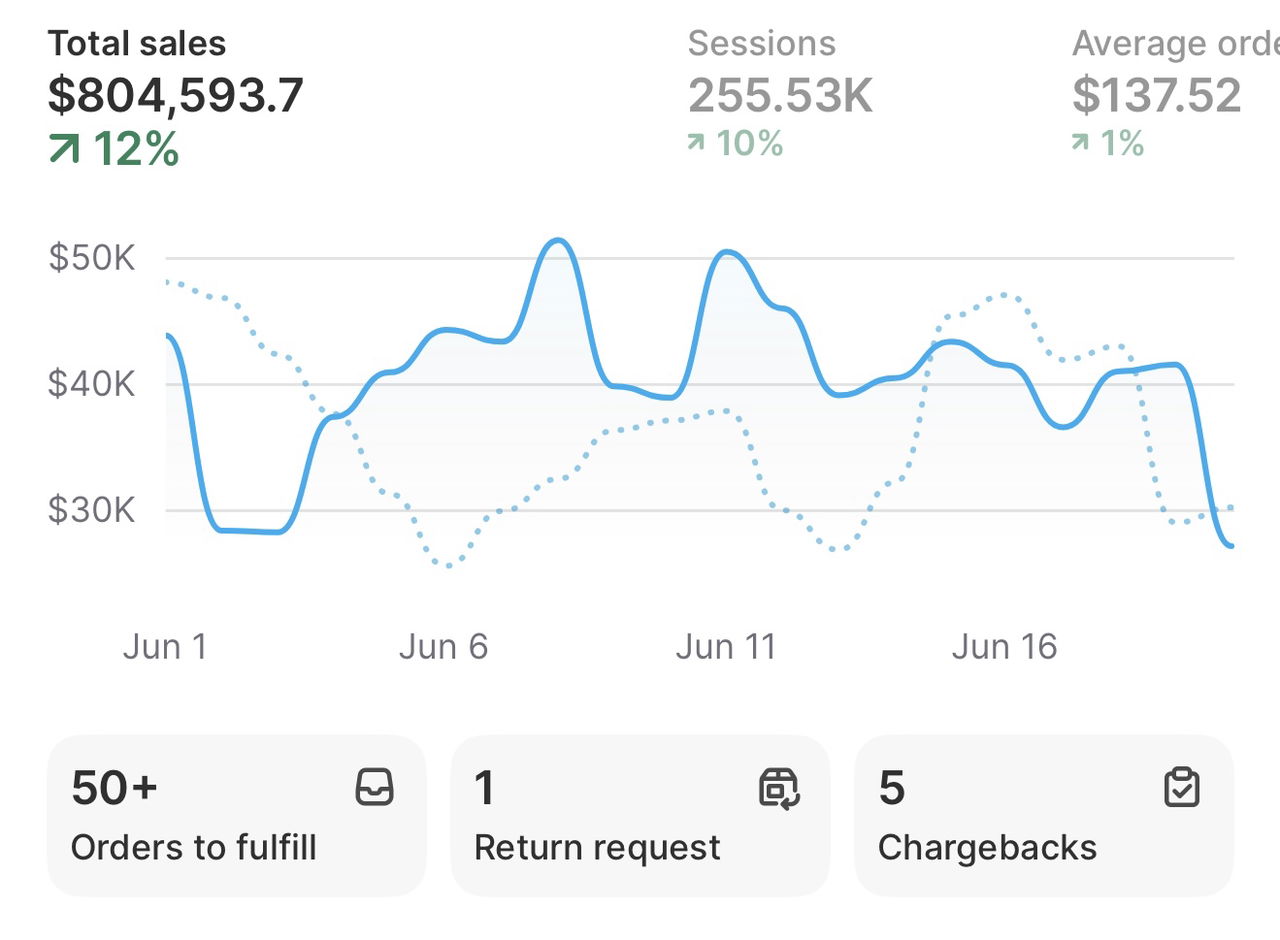The width and height of the screenshot is (1280, 940).
Task: Click the $804,593.7 total sales amount
Action: click(176, 96)
